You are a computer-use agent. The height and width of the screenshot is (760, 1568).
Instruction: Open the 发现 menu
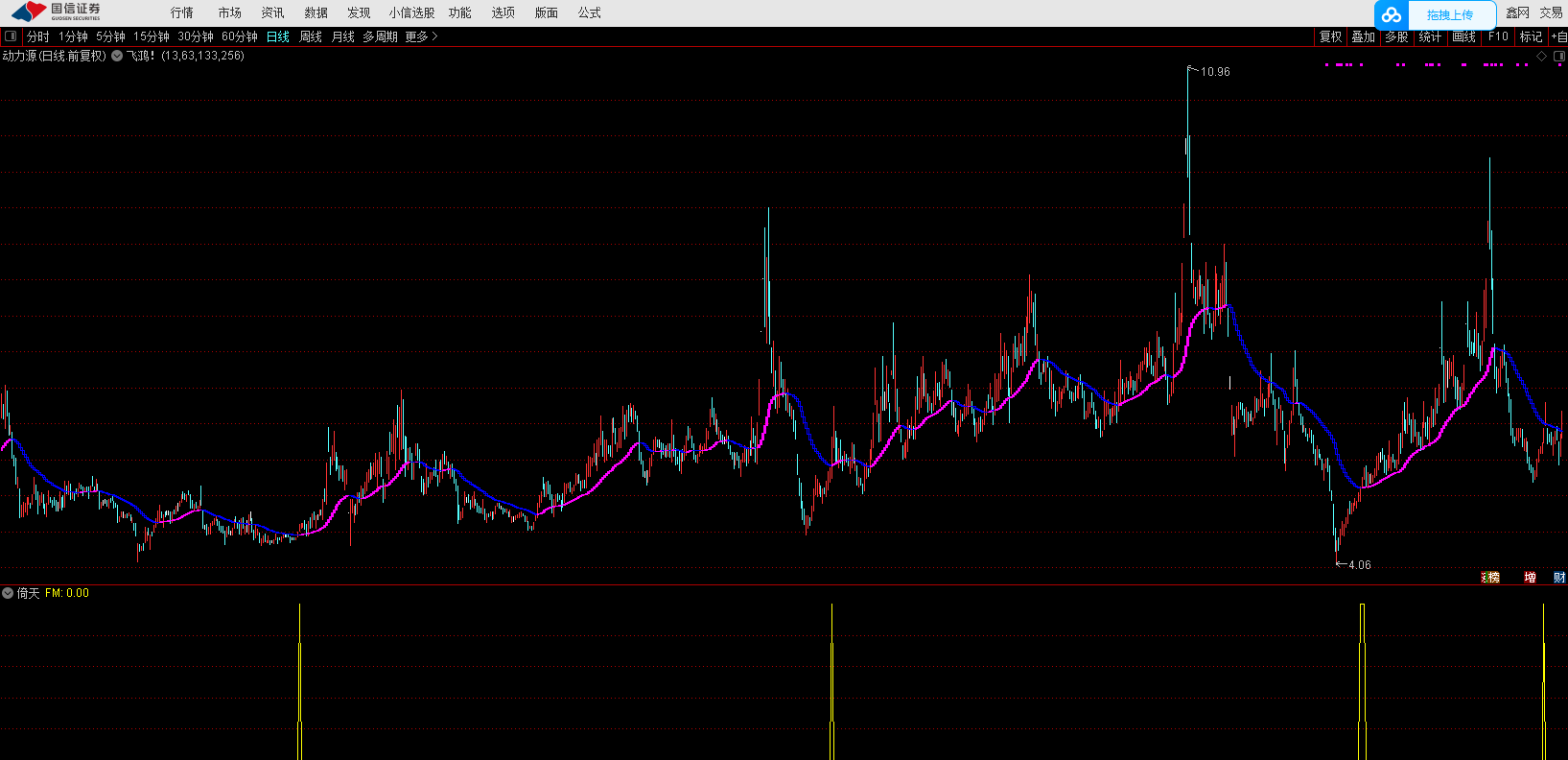pyautogui.click(x=360, y=12)
